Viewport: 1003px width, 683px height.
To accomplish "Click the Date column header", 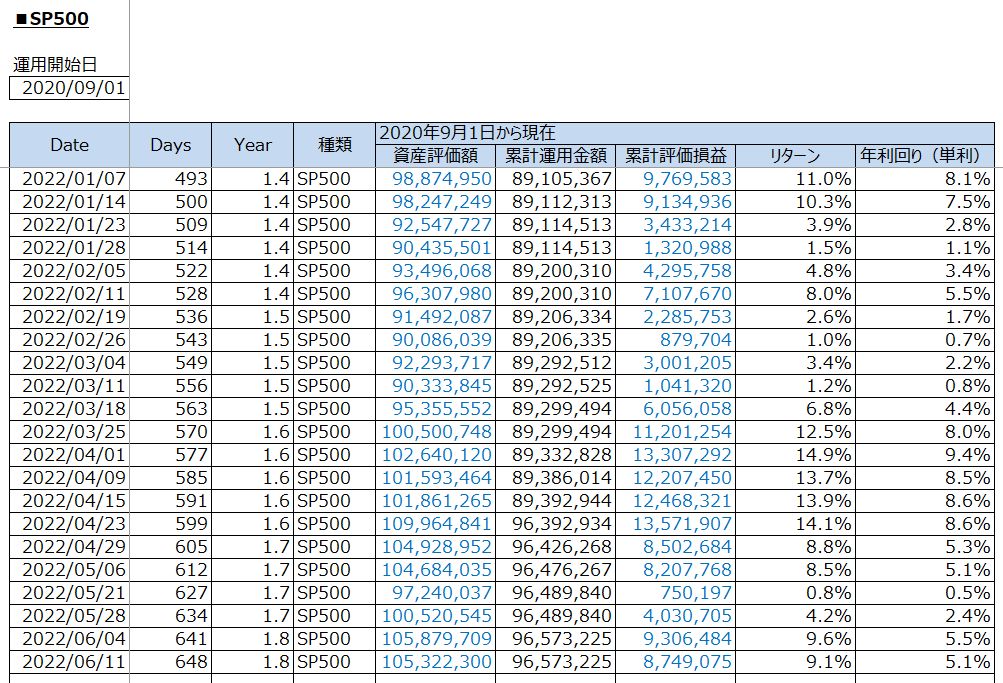I will (69, 145).
